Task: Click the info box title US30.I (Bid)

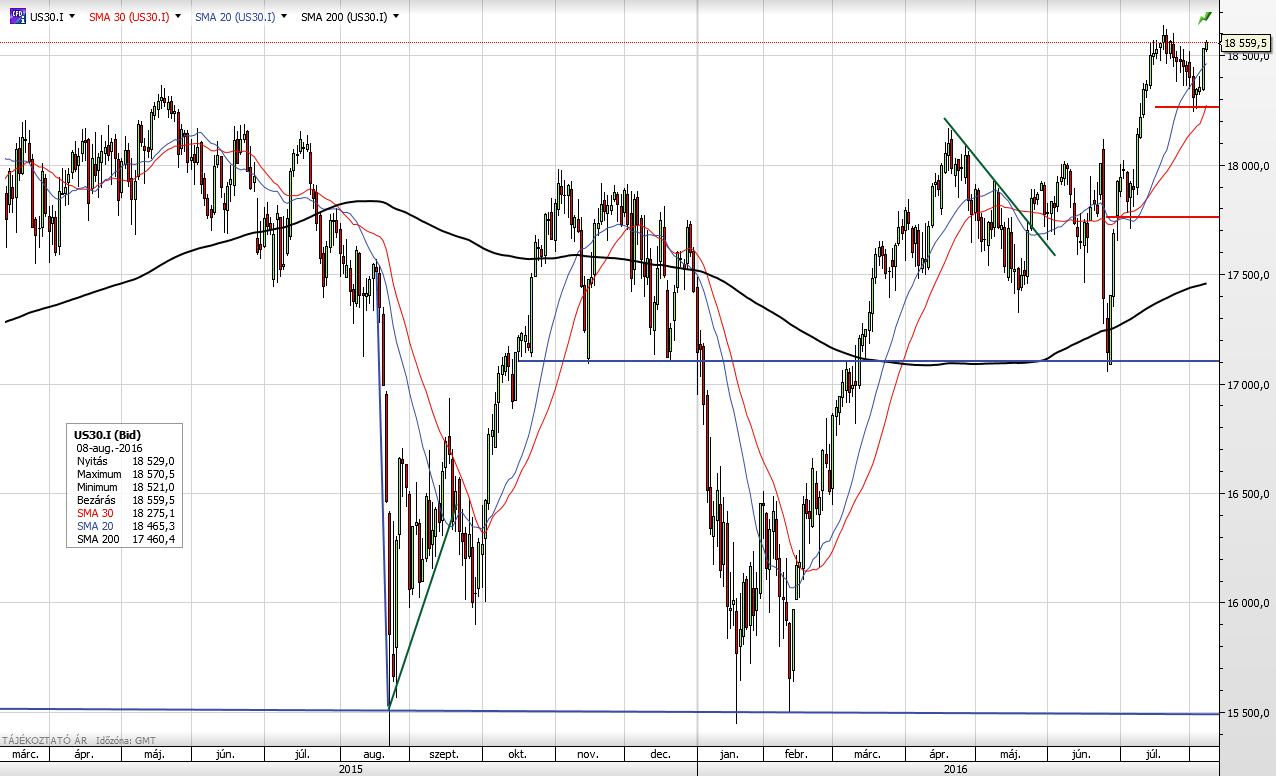Action: click(108, 435)
